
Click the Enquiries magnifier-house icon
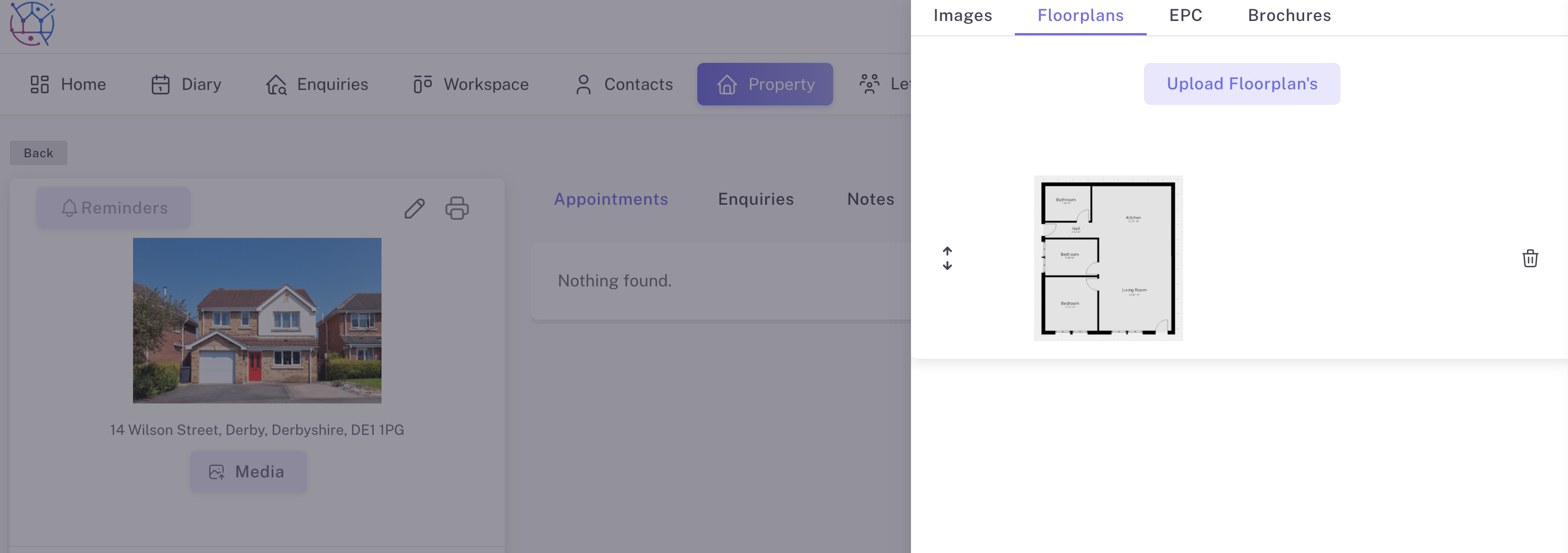pos(277,85)
